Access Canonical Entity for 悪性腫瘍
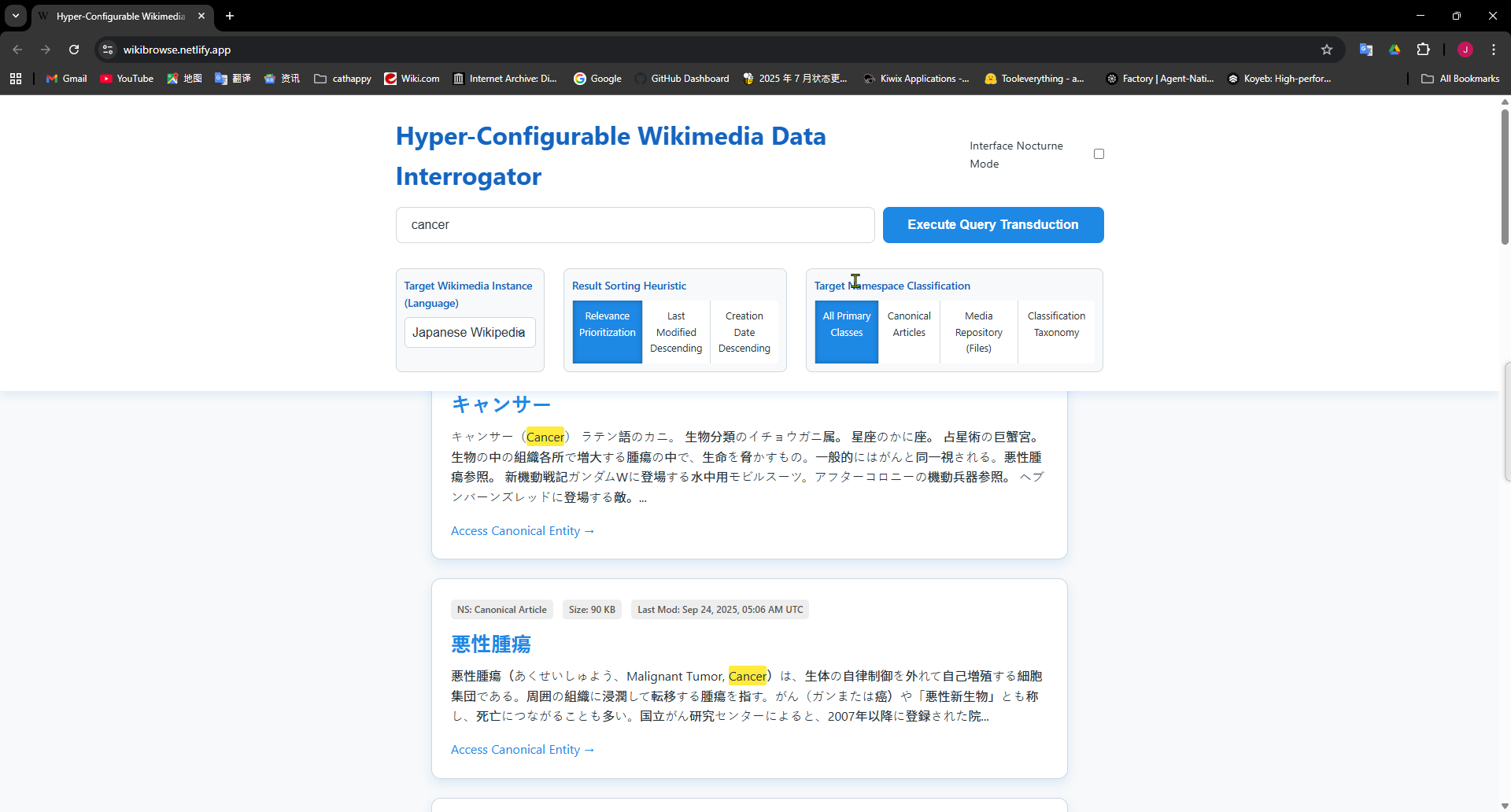 point(522,749)
